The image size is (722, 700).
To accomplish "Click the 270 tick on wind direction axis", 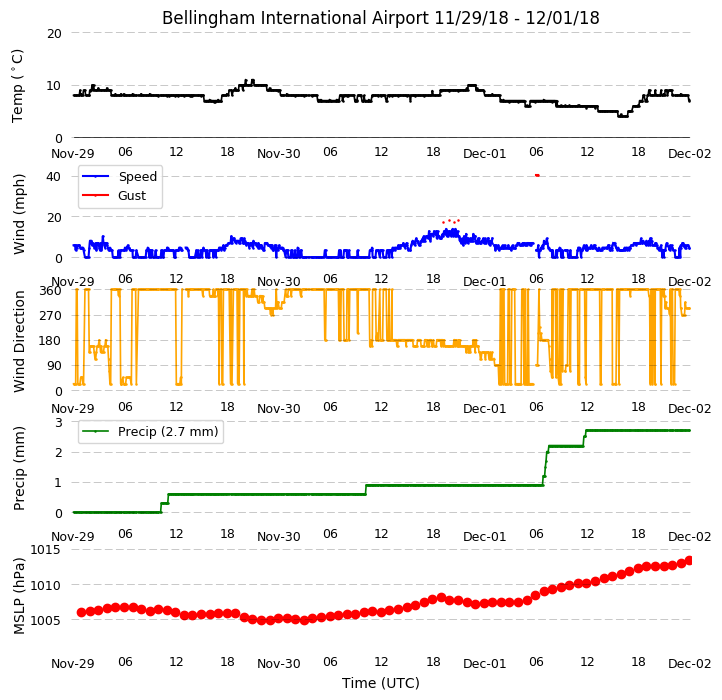I will pyautogui.click(x=50, y=316).
